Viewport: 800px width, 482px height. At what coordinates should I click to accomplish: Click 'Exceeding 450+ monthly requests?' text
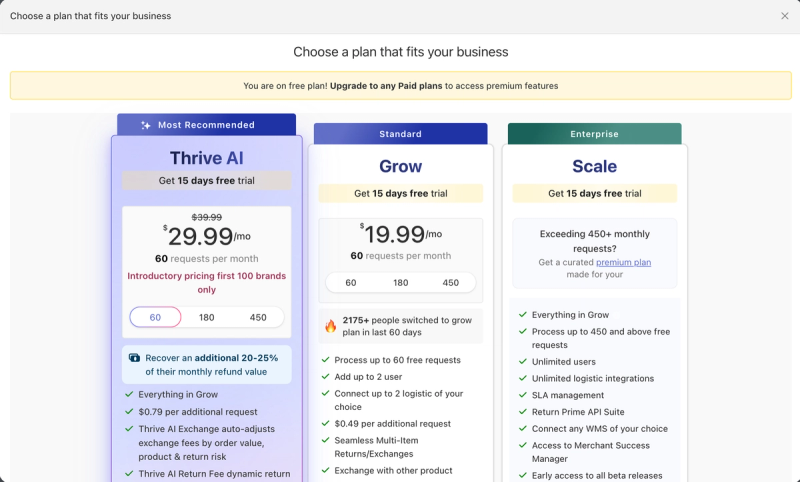(594, 241)
